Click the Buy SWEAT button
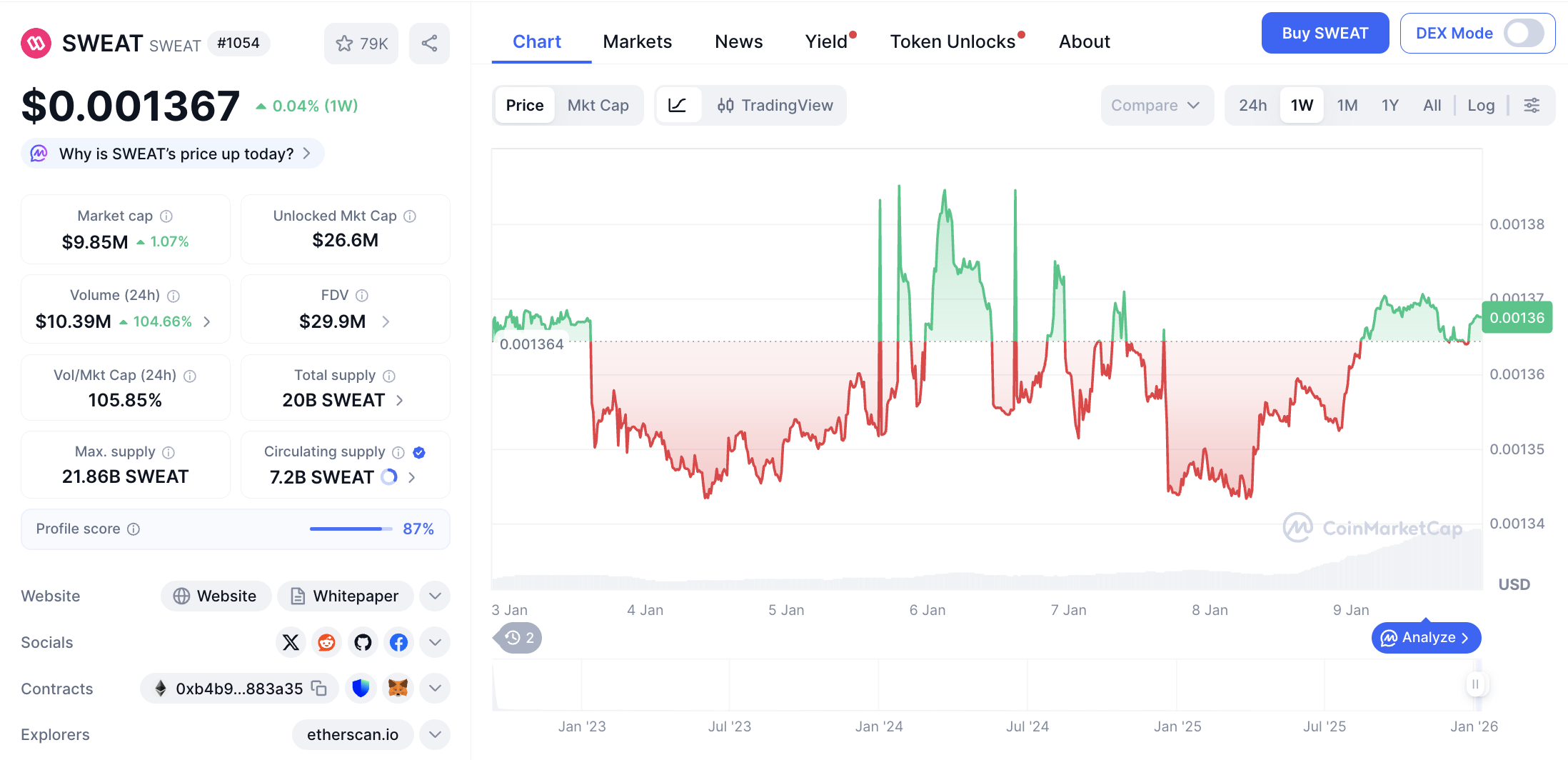Image resolution: width=1568 pixels, height=760 pixels. click(x=1325, y=34)
